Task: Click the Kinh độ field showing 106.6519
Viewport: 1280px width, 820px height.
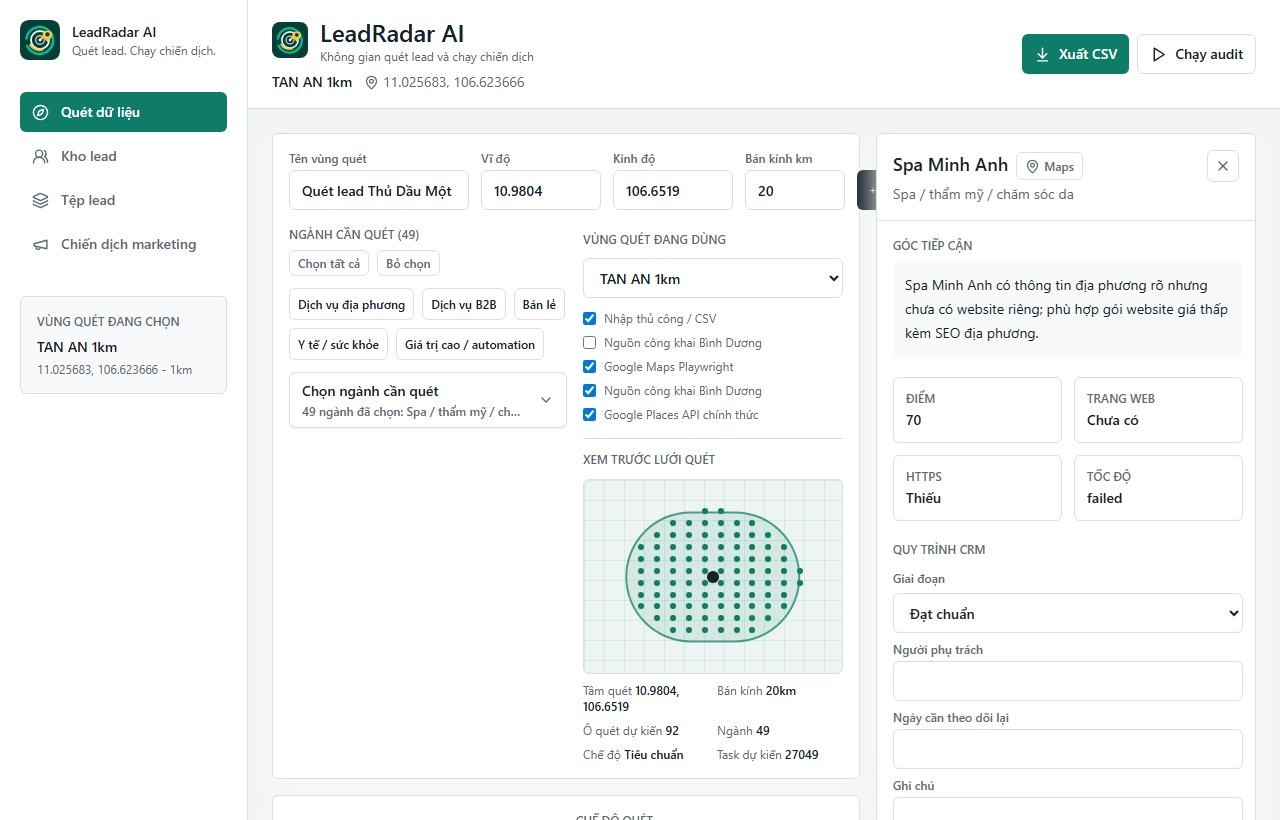Action: (673, 190)
